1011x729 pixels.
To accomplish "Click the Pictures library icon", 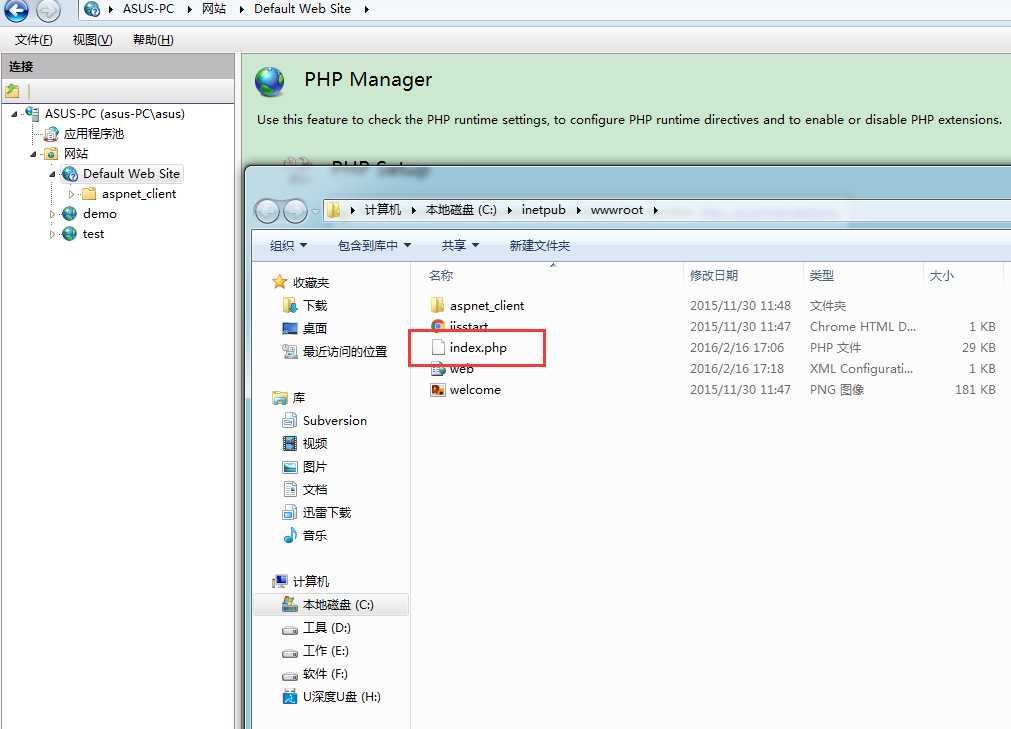I will click(290, 467).
